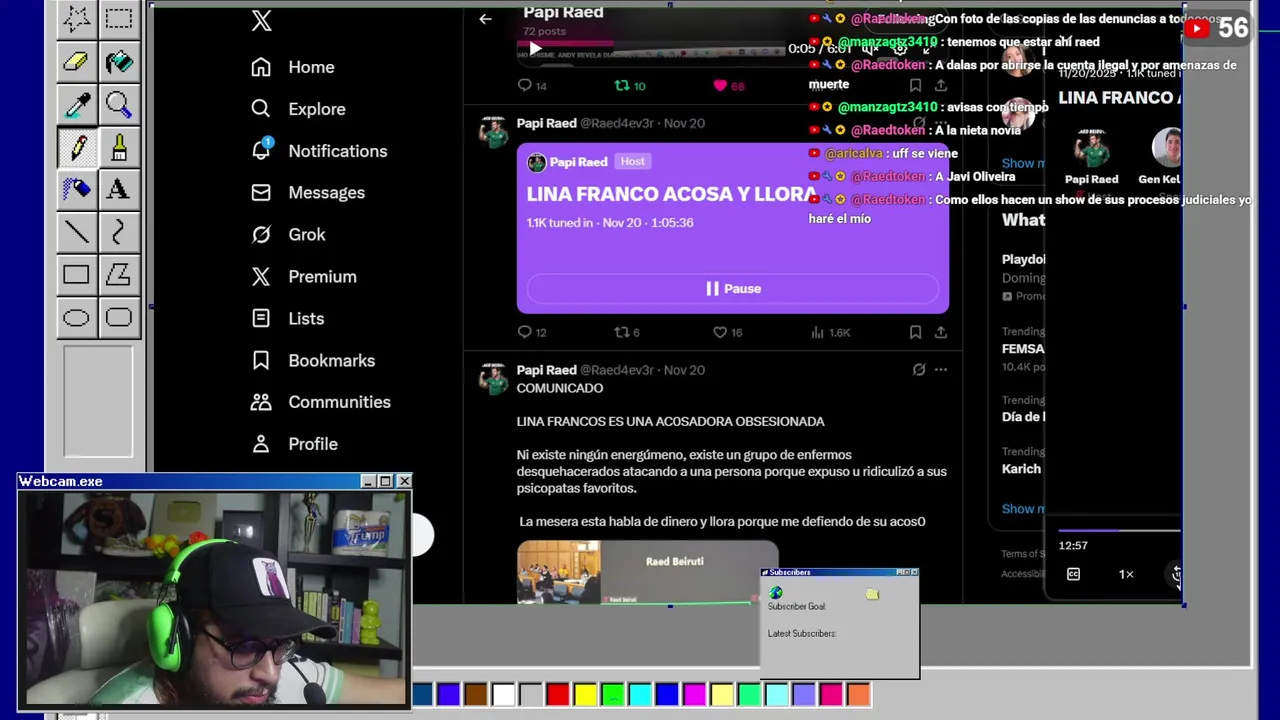Viewport: 1280px width, 720px height.
Task: Choose the Fill With Color bucket tool
Action: (x=119, y=61)
